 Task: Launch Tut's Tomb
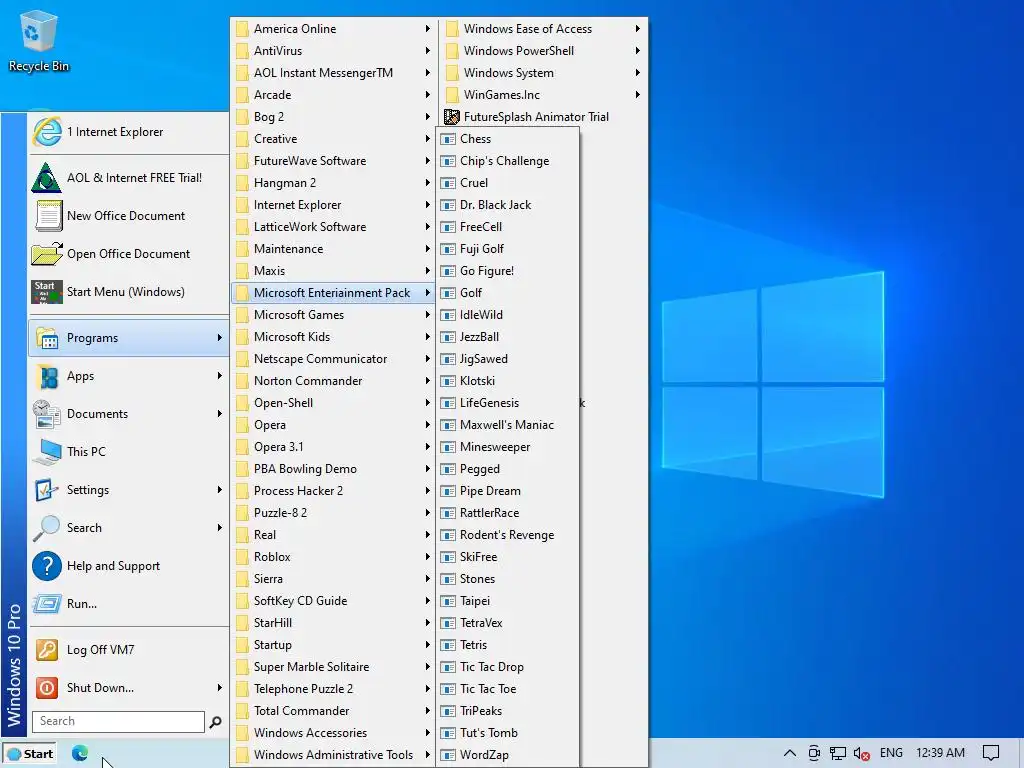508,733
